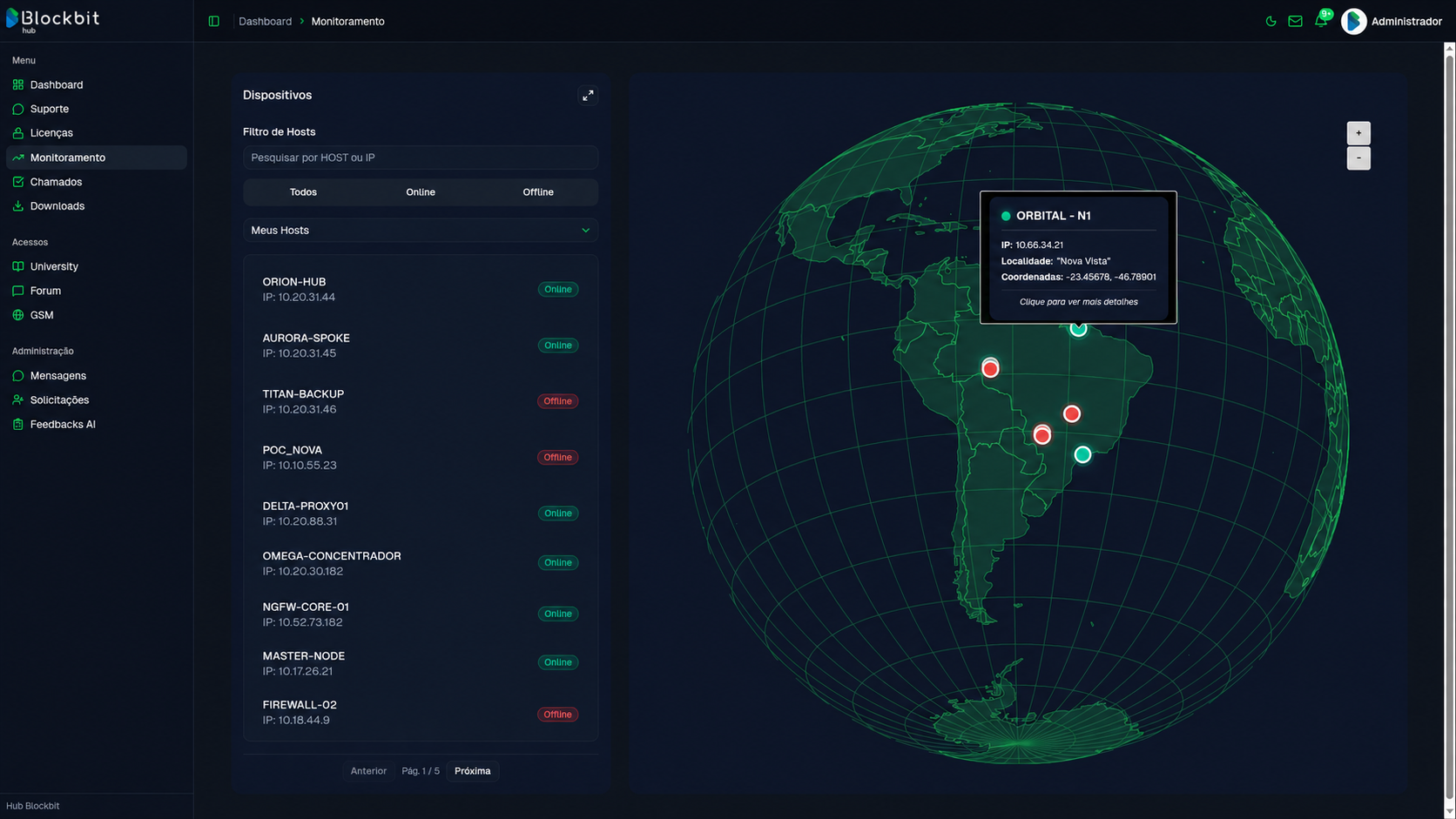Open the Administrador avatar
1456x819 pixels.
[1353, 21]
